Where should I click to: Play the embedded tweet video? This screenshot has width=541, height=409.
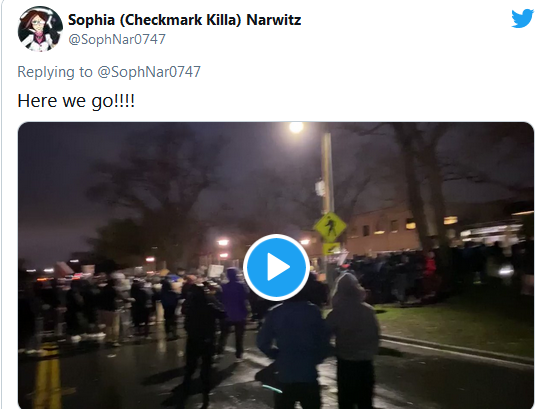pos(276,267)
